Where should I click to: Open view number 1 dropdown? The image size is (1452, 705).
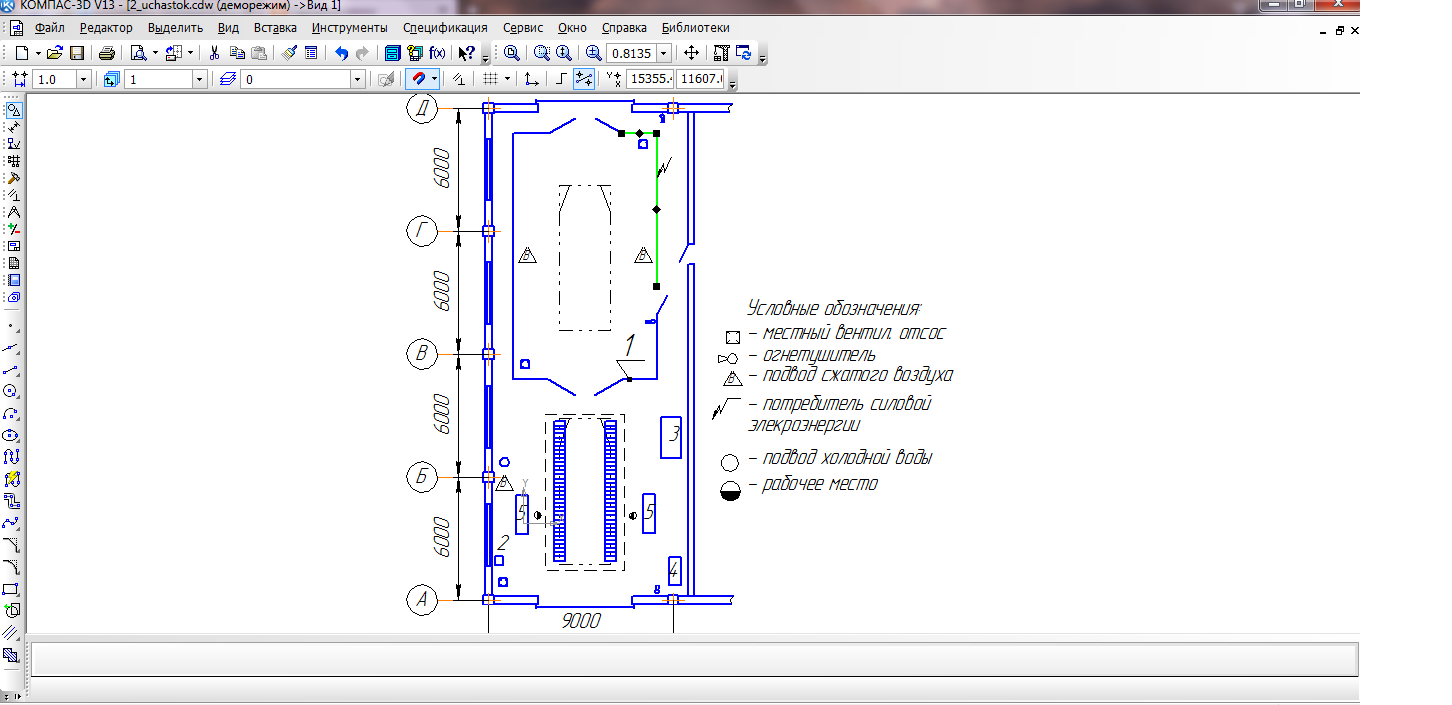(199, 78)
